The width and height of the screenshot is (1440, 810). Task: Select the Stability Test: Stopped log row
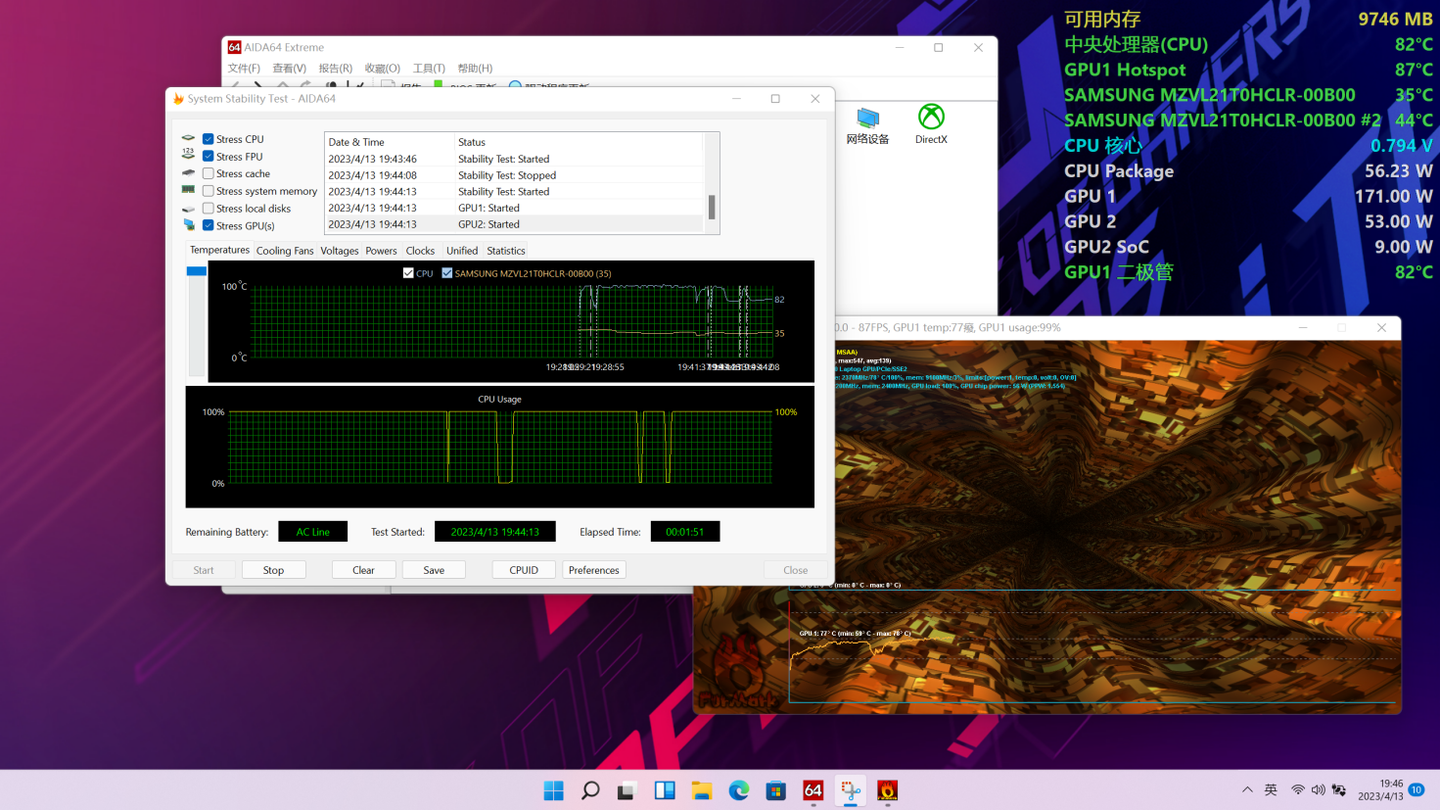tap(514, 175)
